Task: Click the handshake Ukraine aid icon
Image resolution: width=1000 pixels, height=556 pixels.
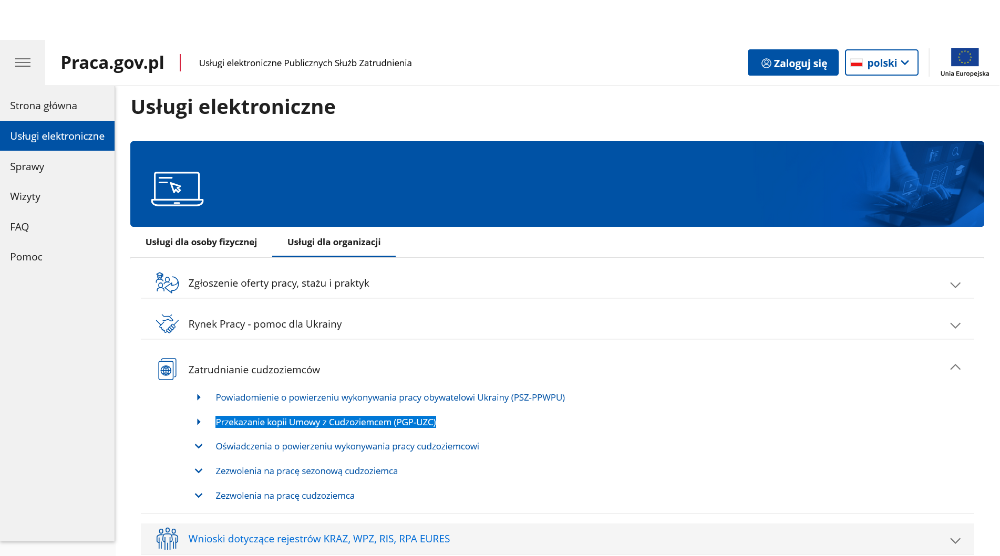Action: click(167, 324)
